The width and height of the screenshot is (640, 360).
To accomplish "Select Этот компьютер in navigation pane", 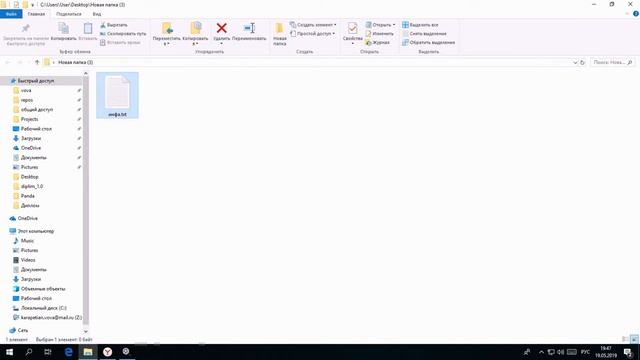I will [x=36, y=231].
